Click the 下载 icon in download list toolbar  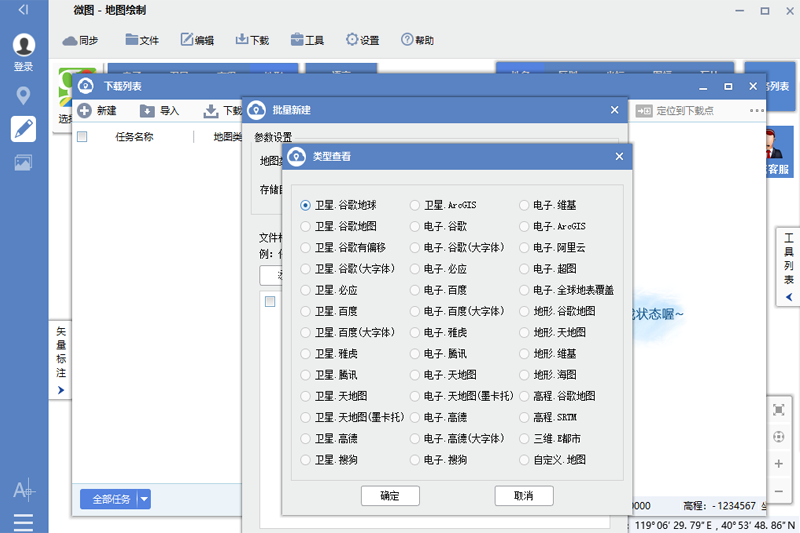coord(211,111)
